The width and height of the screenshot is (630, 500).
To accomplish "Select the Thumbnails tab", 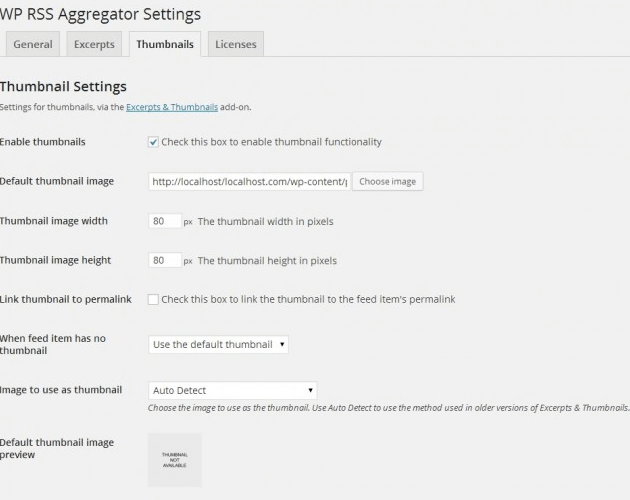I will (x=165, y=44).
